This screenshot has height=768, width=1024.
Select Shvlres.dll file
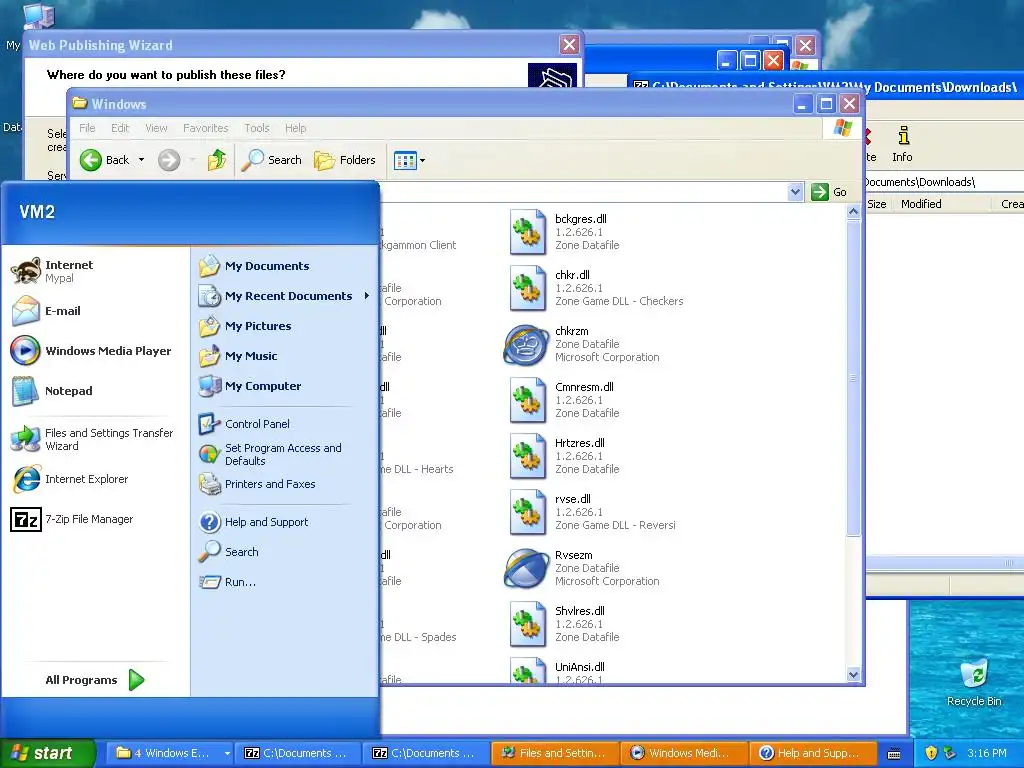tap(565, 624)
